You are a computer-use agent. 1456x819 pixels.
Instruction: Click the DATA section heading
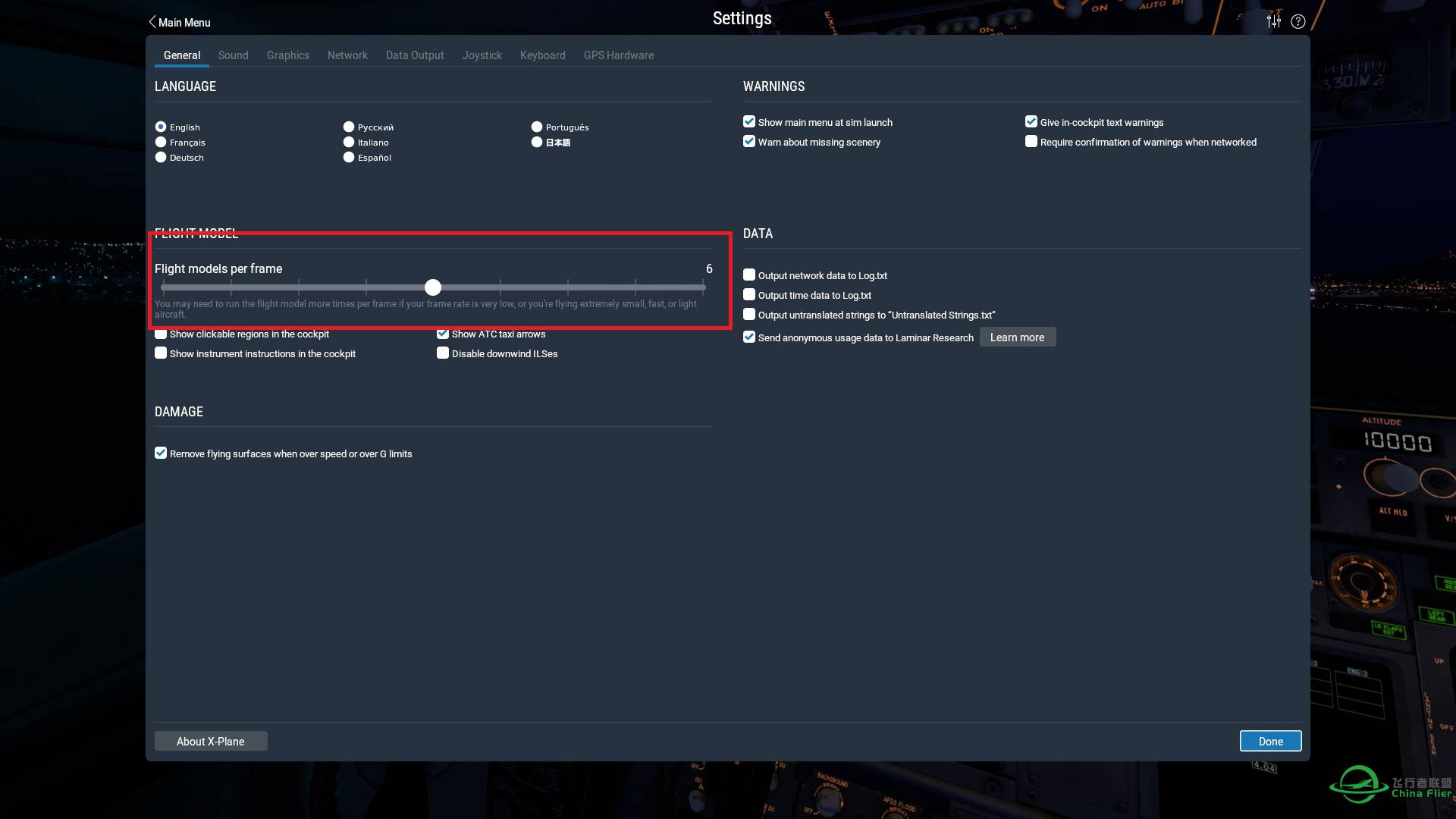[x=758, y=234]
